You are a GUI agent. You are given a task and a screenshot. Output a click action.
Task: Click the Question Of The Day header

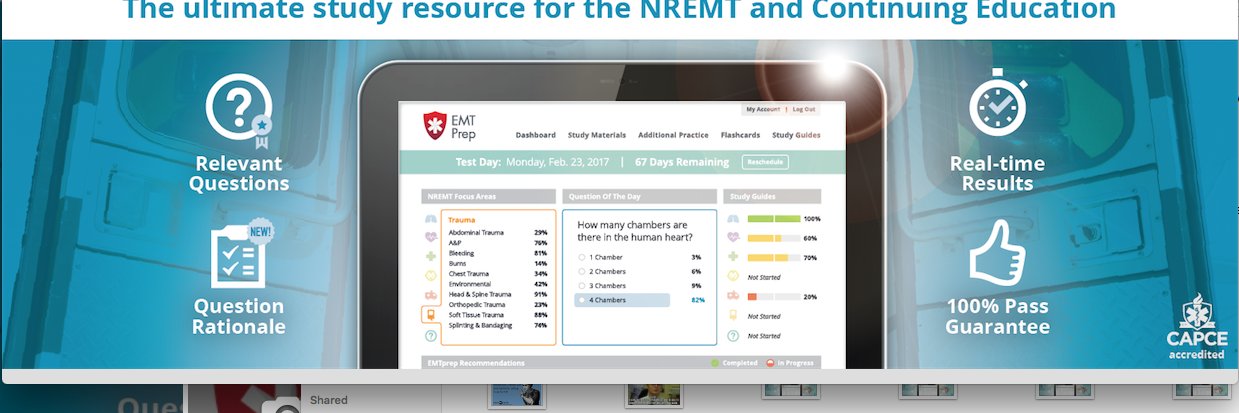click(638, 197)
